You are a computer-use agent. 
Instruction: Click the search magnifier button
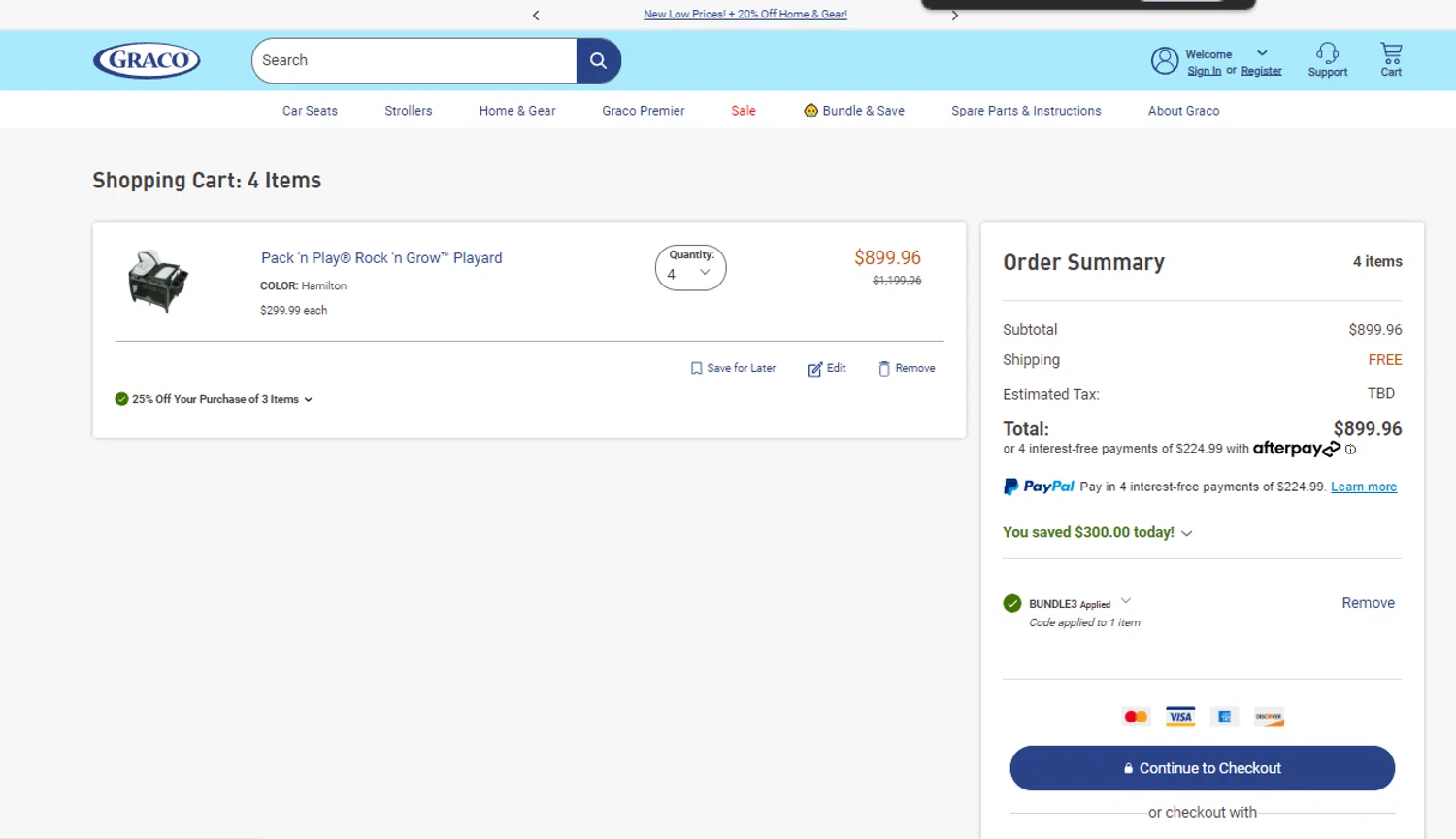(x=598, y=60)
